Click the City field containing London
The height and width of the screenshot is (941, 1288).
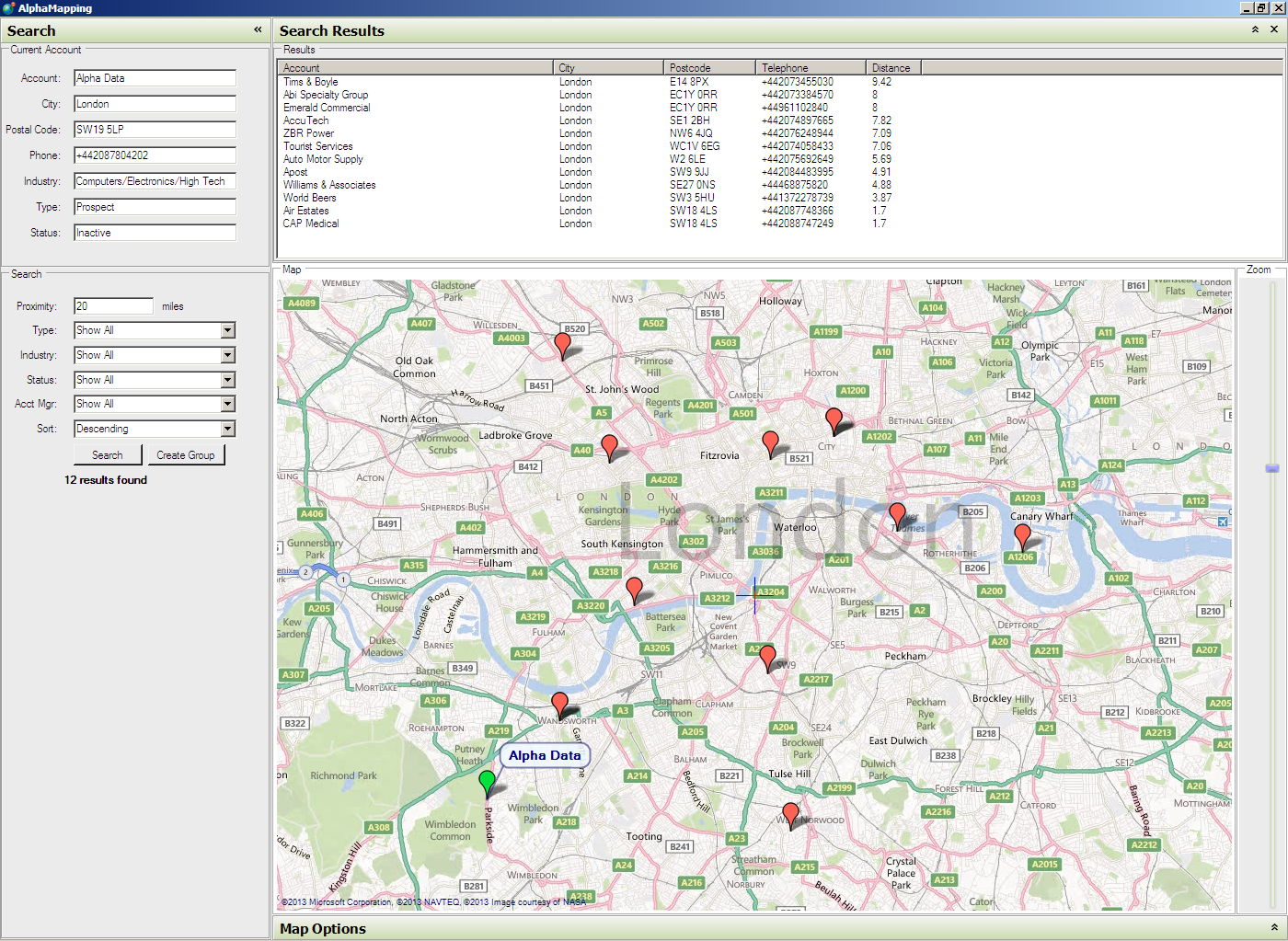click(x=155, y=104)
